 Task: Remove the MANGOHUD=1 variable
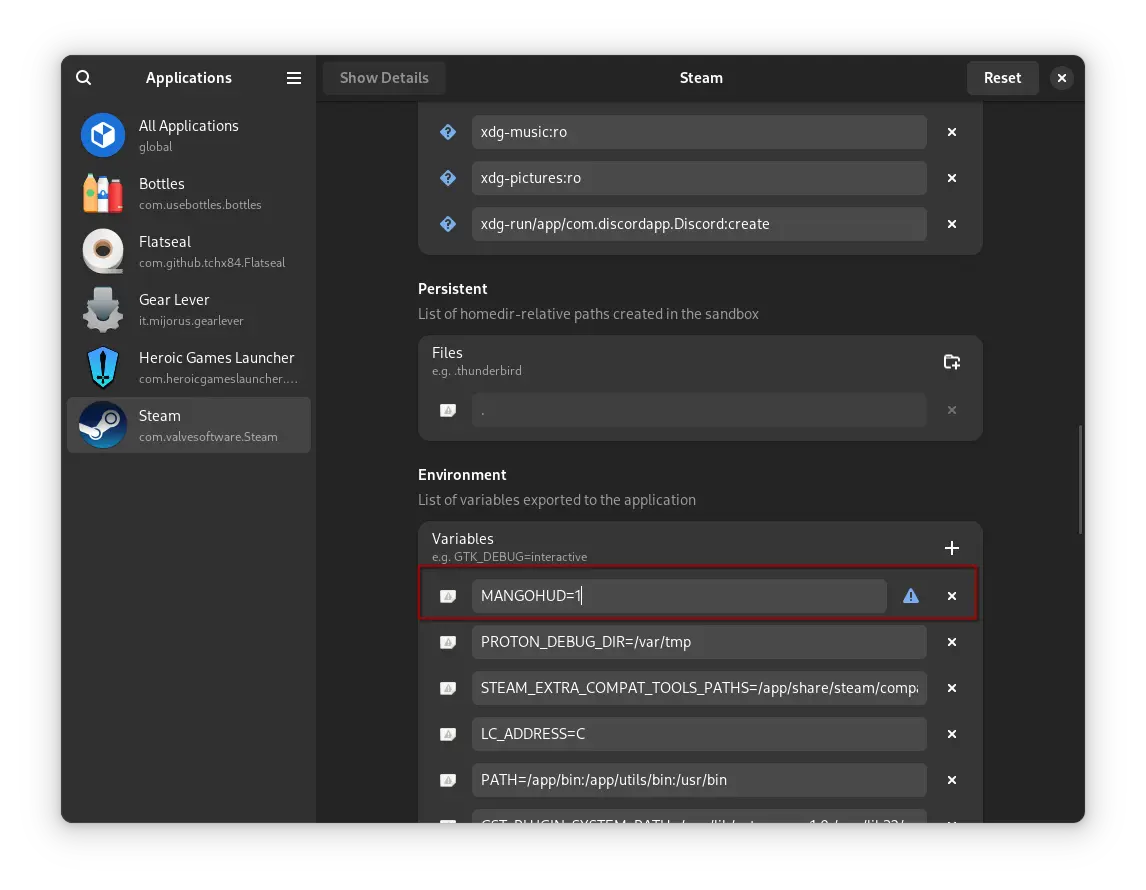(x=952, y=596)
